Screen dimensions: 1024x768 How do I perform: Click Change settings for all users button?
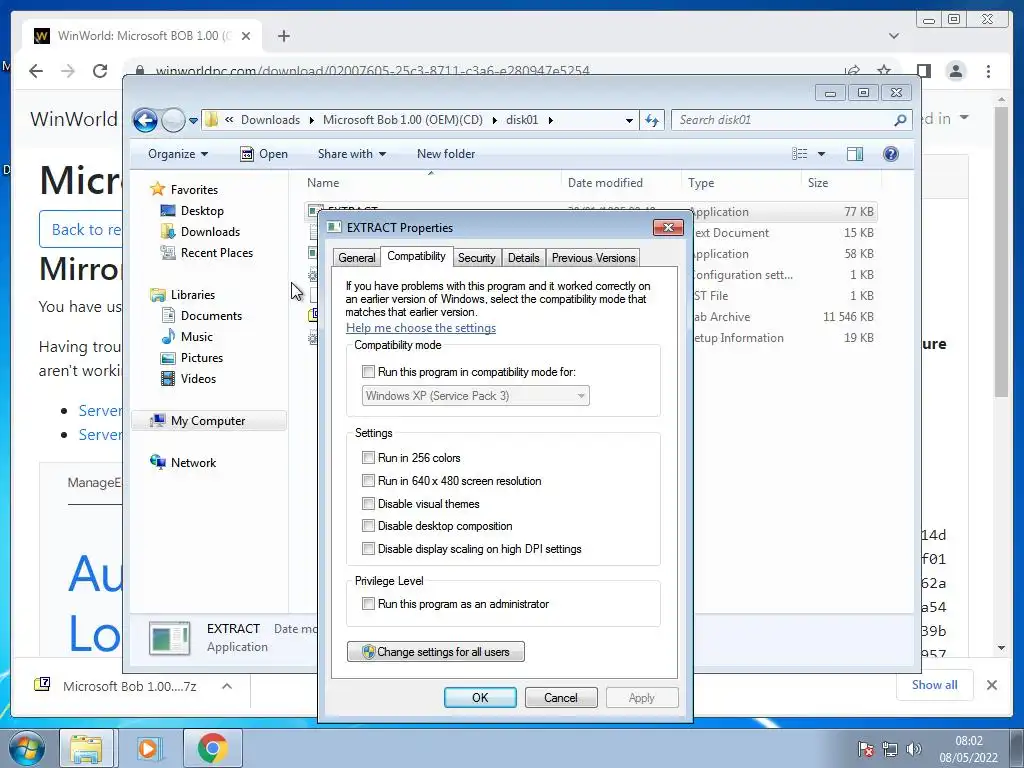pos(436,652)
